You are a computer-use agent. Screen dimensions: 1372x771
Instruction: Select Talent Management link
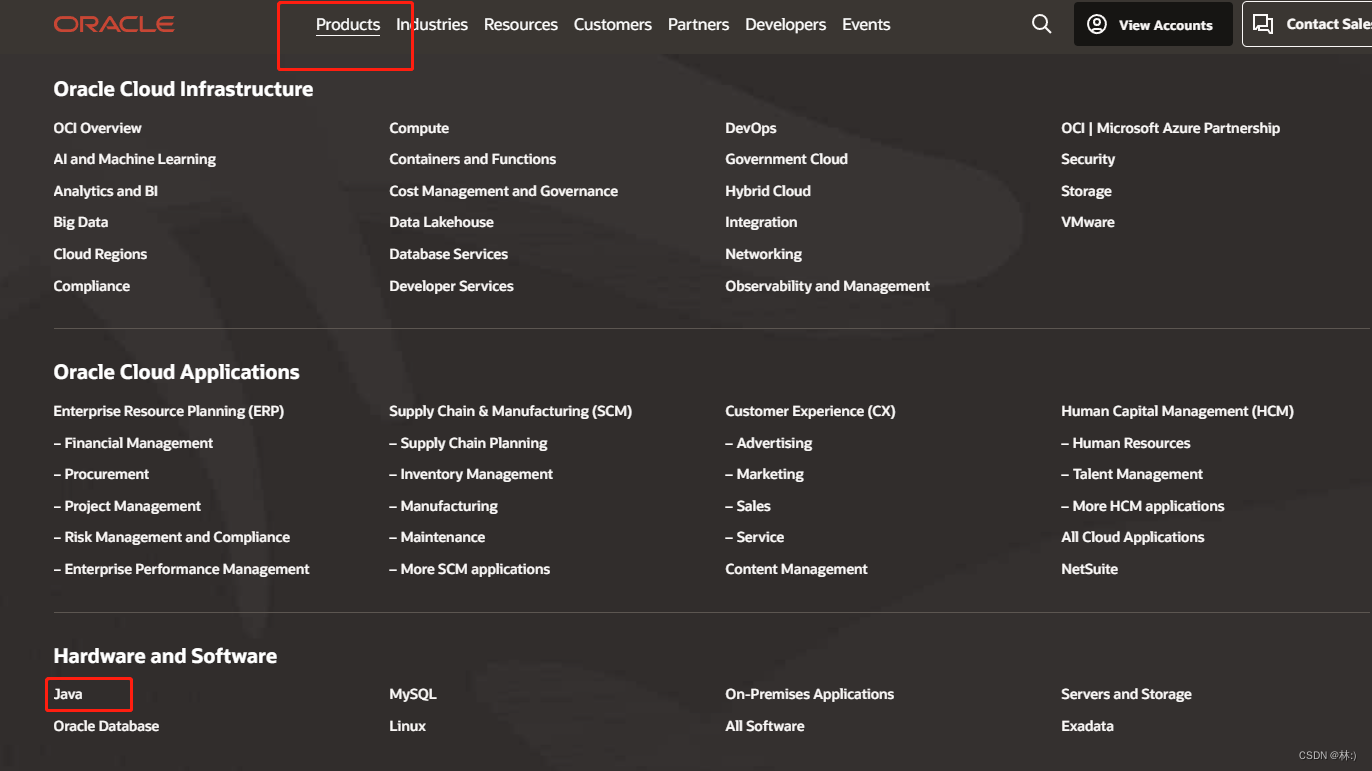click(1132, 474)
